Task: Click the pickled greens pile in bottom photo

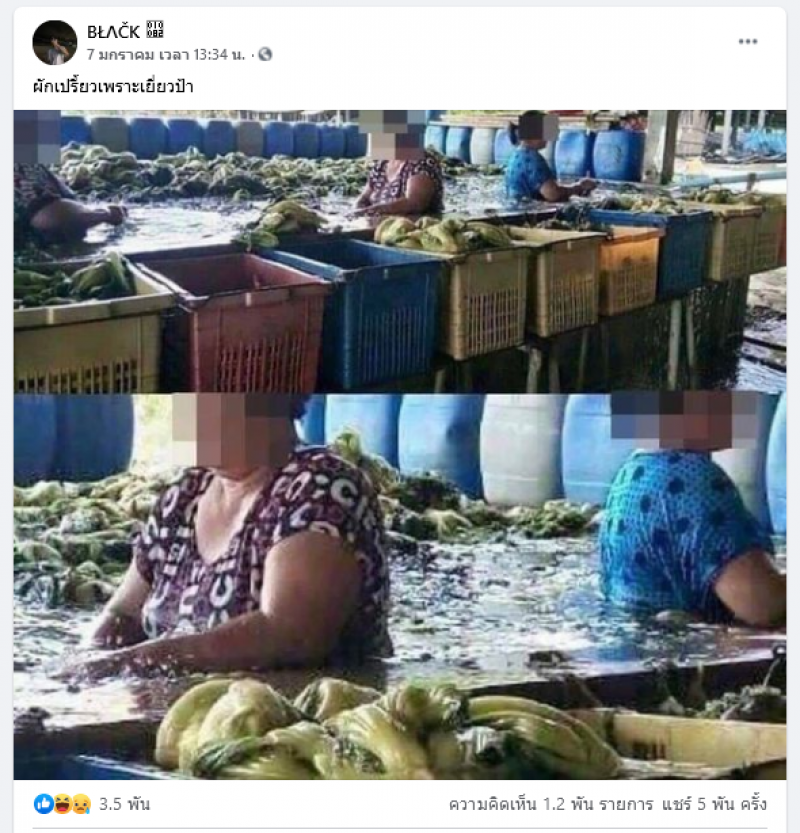Action: point(388,728)
